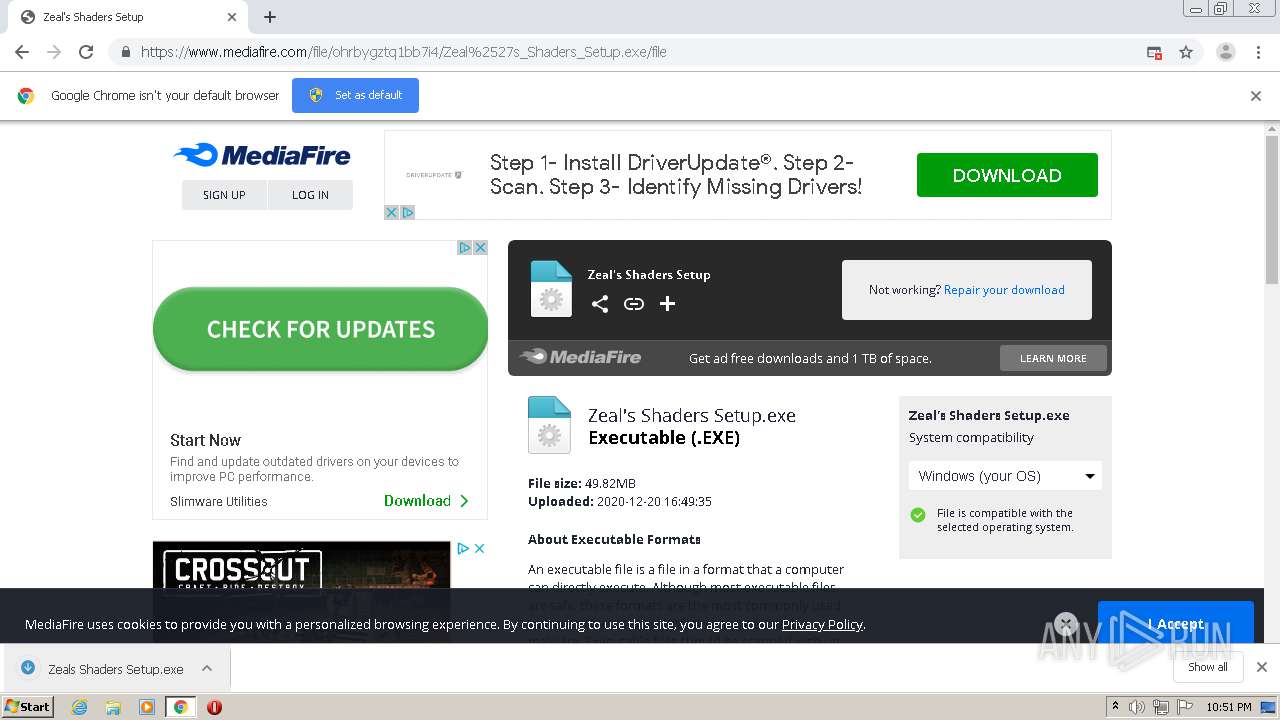Accept MediaFire cookies
Image resolution: width=1280 pixels, height=720 pixels.
coord(1175,624)
